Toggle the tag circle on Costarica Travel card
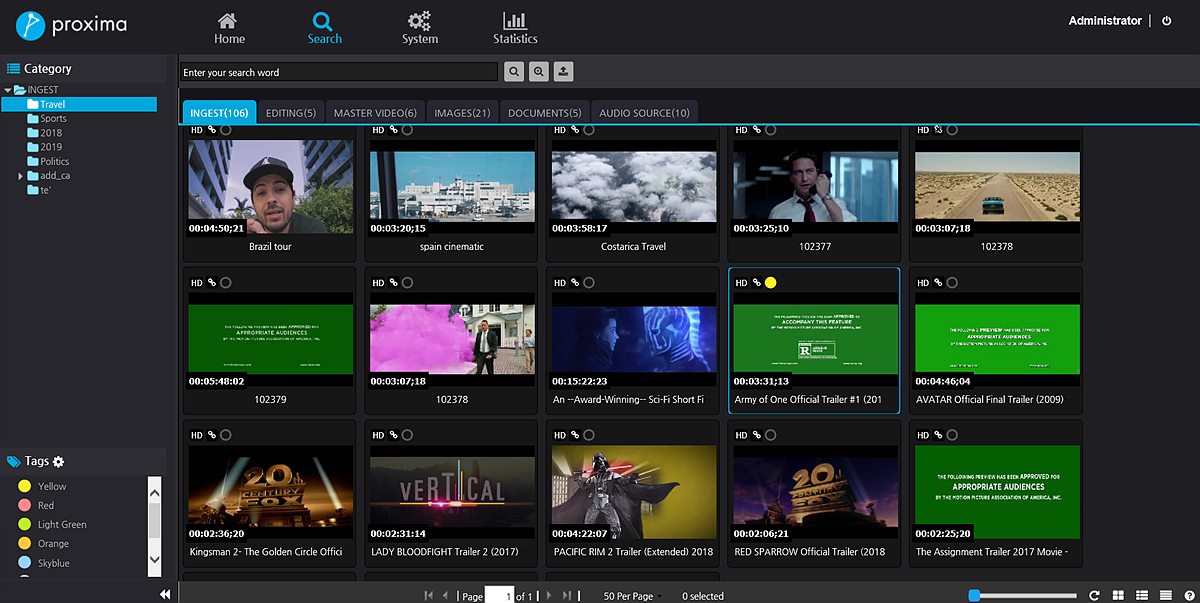The image size is (1200, 603). (x=589, y=130)
